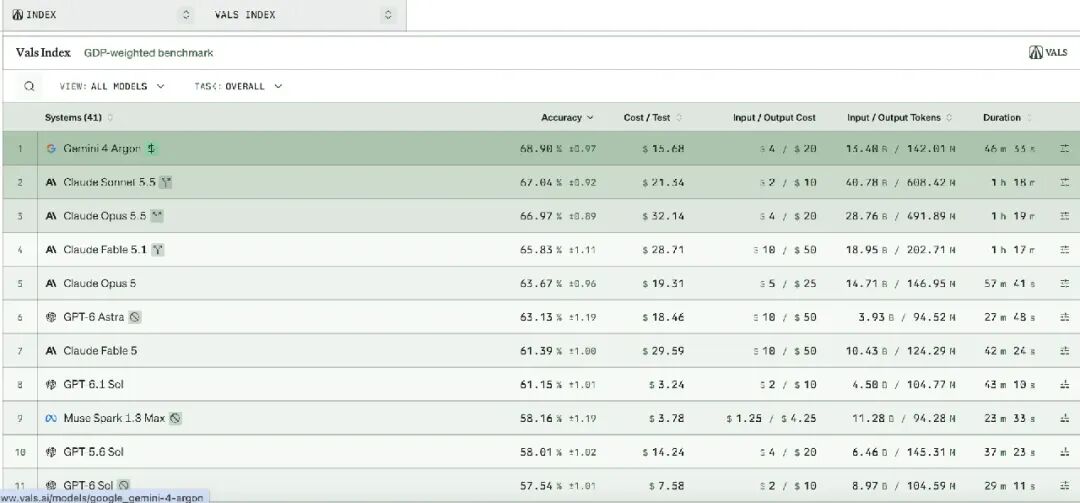The image size is (1080, 503).
Task: Click the end-of-row icon for Claude Opus 5
Action: tap(1065, 283)
